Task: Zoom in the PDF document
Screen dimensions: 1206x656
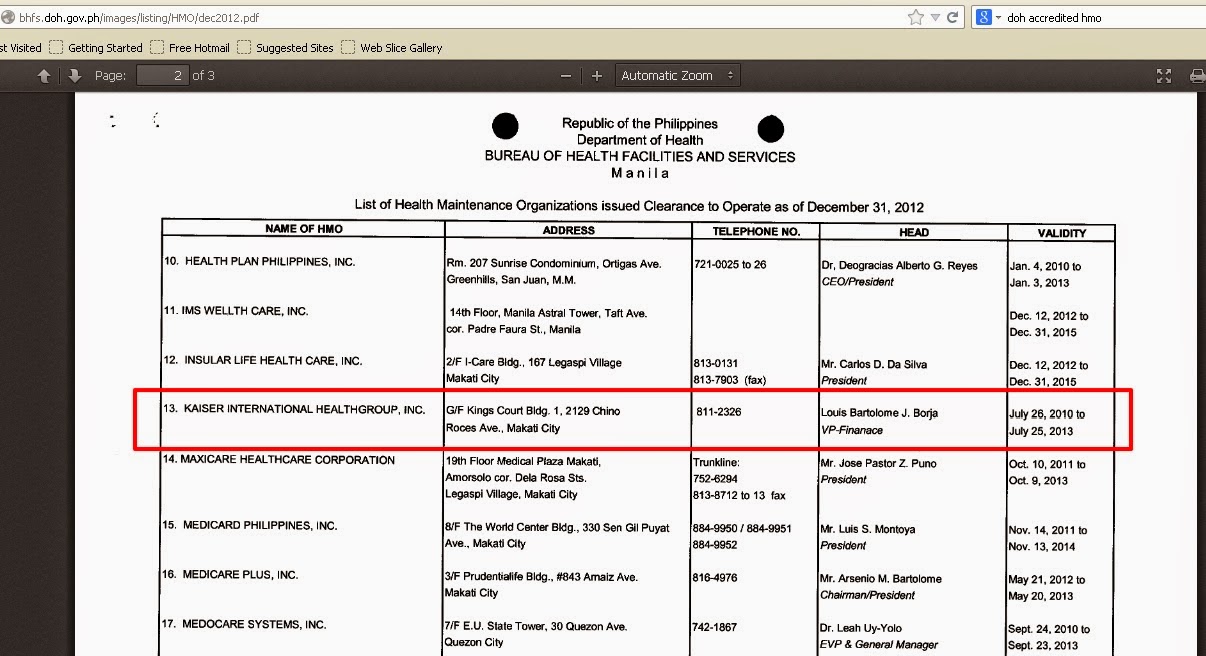Action: pos(597,75)
